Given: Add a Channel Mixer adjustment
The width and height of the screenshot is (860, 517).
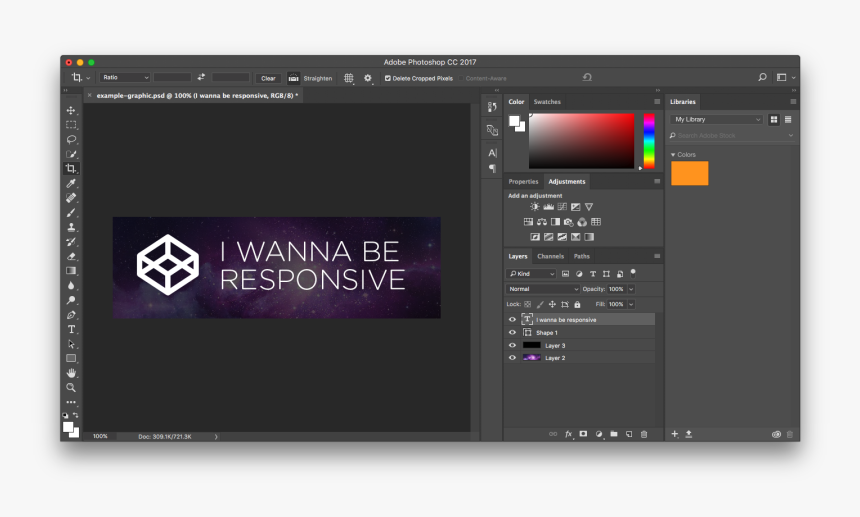Looking at the screenshot, I should (x=582, y=222).
